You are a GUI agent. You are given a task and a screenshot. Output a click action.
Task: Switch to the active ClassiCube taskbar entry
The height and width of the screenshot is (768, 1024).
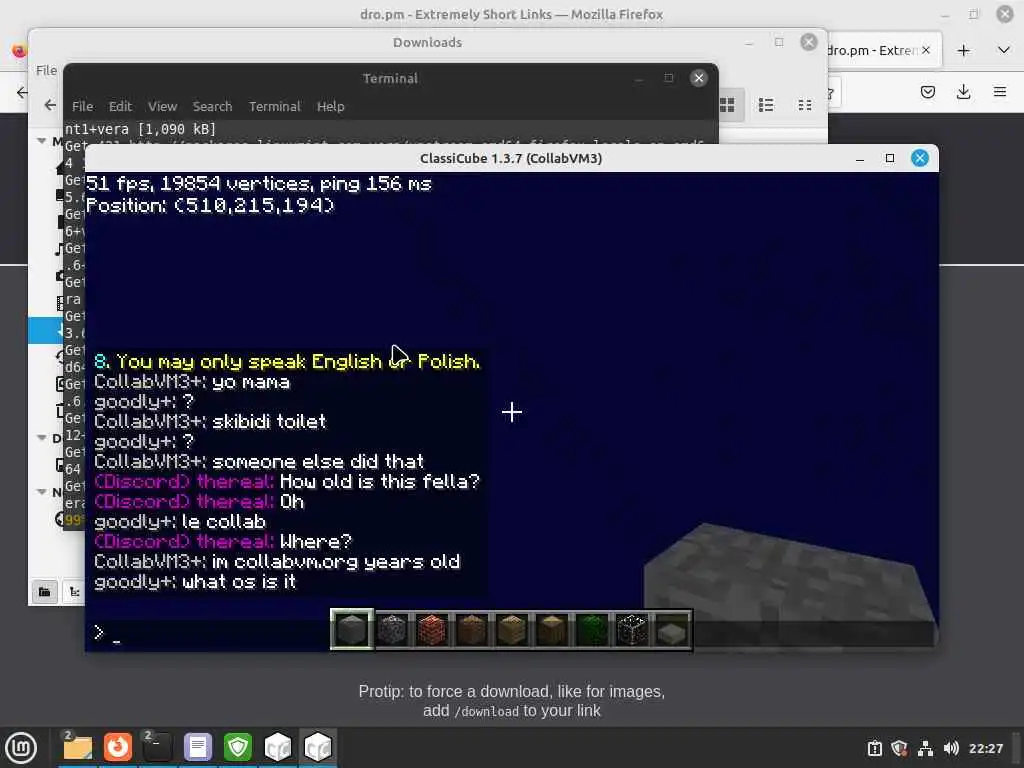click(318, 747)
